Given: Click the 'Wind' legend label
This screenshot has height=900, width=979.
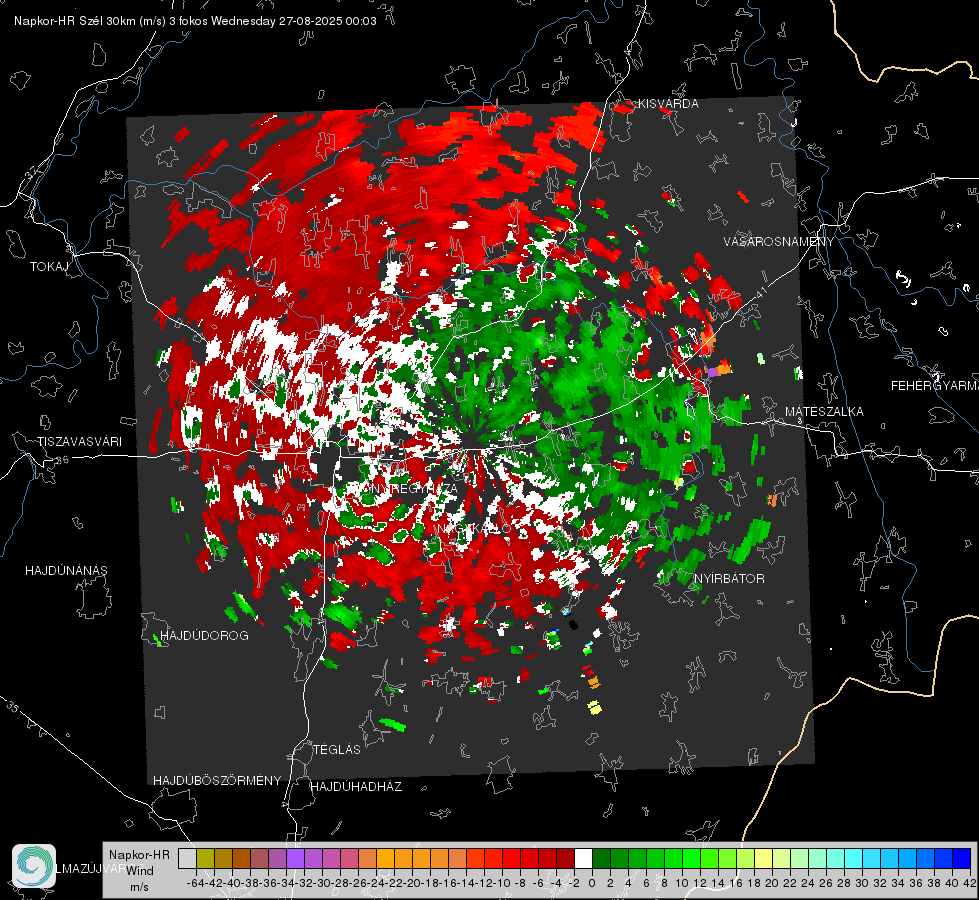Looking at the screenshot, I should (140, 870).
